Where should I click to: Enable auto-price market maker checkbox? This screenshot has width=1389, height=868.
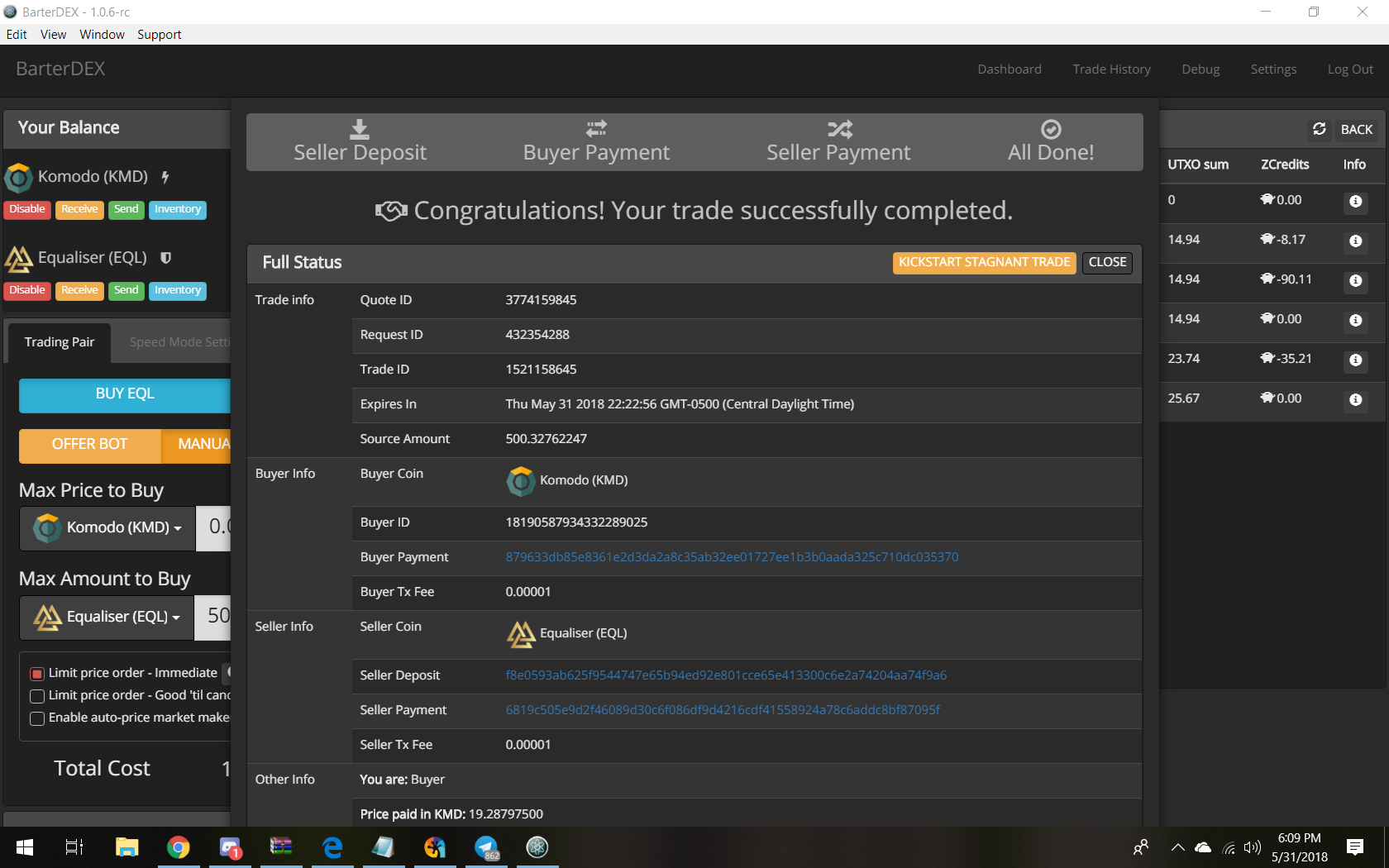(36, 718)
